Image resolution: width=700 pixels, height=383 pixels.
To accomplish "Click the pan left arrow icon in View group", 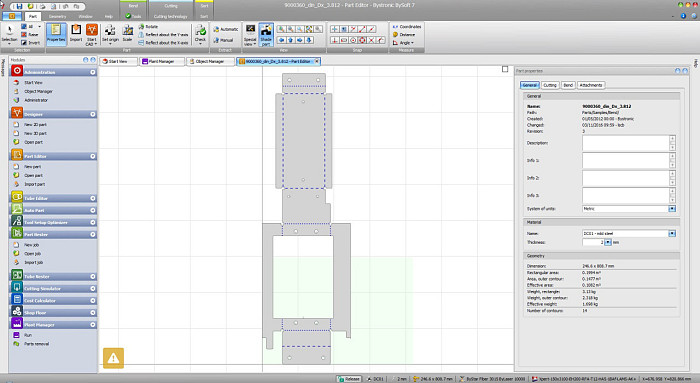I will pos(281,40).
